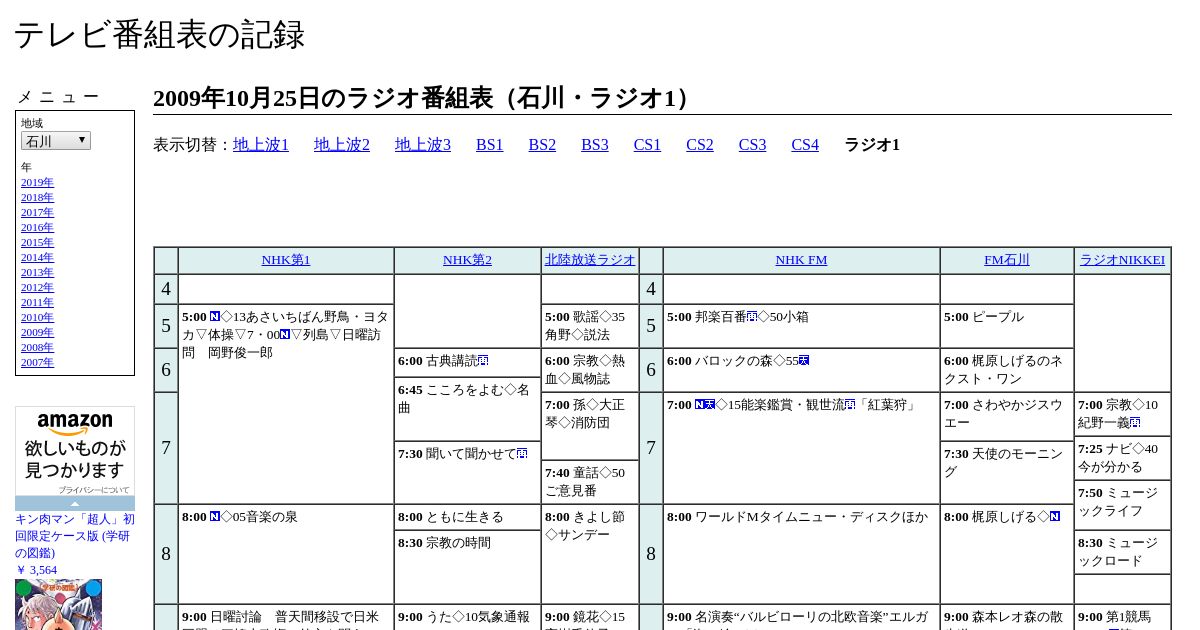Choose 2011年 from year list
Viewport: 1200px width, 630px height.
pyautogui.click(x=37, y=302)
